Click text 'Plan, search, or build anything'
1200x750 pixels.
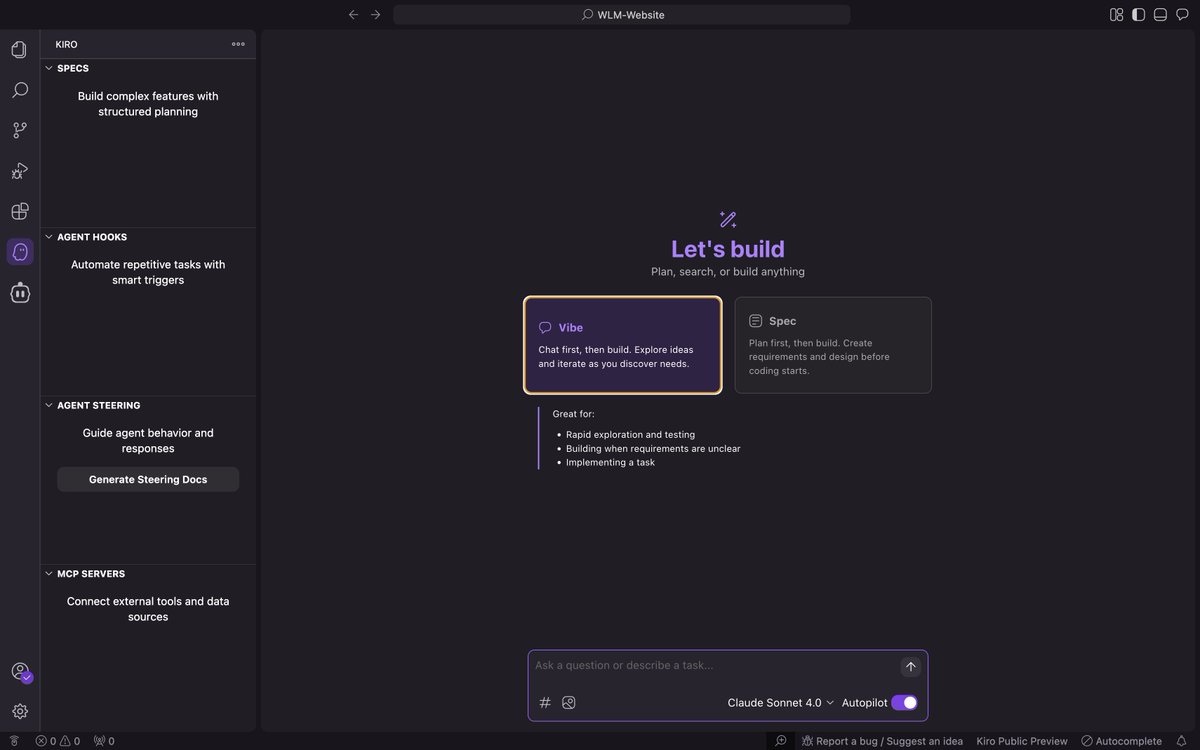(728, 272)
